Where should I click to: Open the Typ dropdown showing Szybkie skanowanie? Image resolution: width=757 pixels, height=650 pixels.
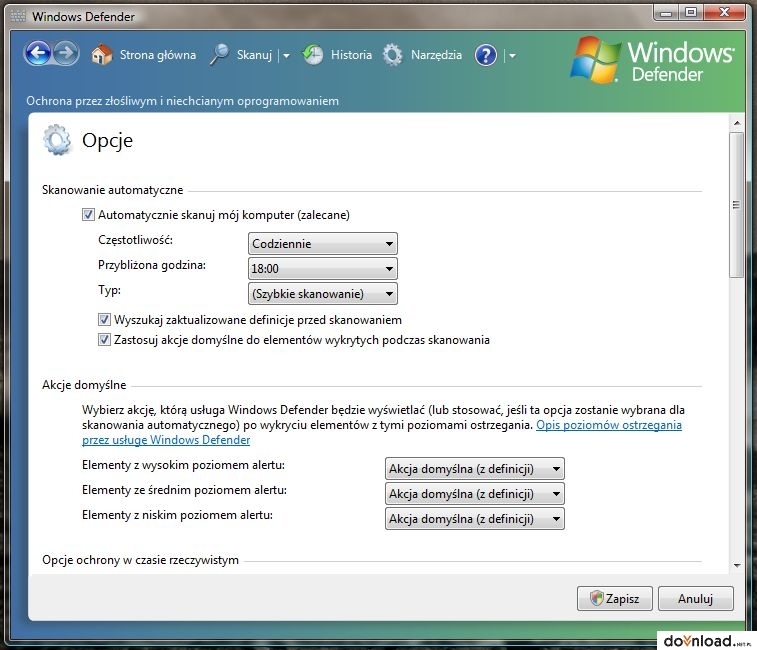322,294
